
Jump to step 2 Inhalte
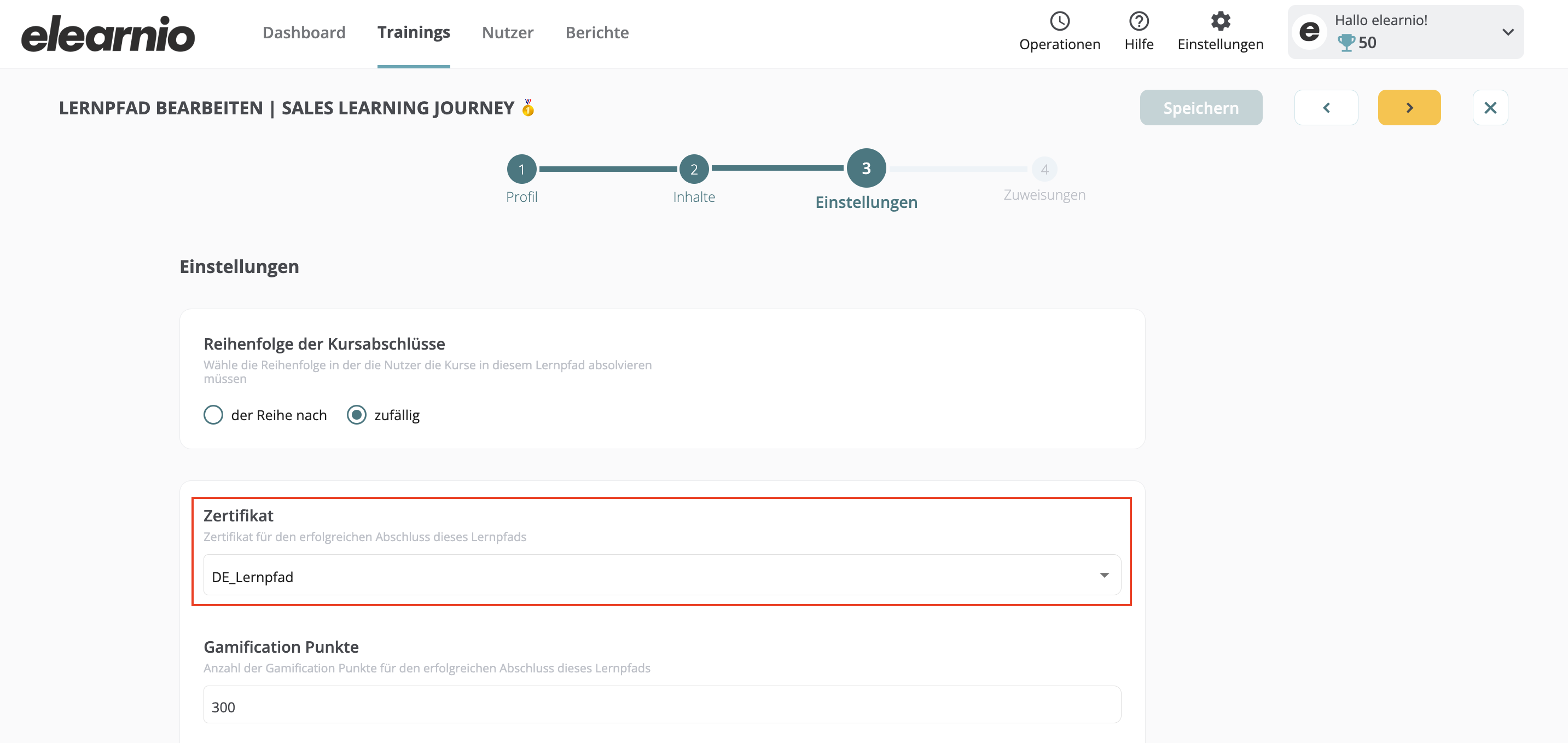coord(693,169)
